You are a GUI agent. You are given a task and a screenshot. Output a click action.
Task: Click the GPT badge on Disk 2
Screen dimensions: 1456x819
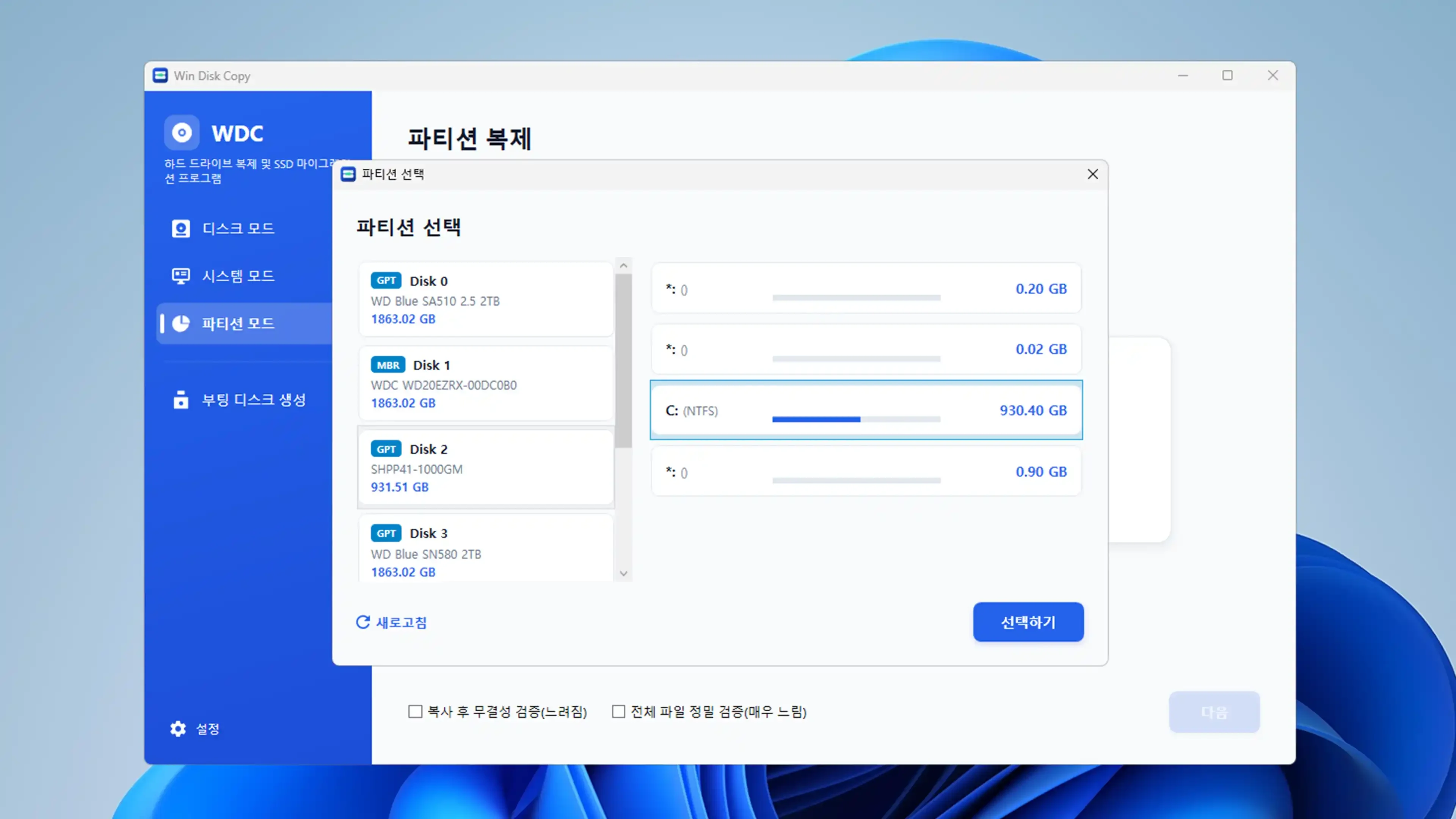[x=386, y=449]
